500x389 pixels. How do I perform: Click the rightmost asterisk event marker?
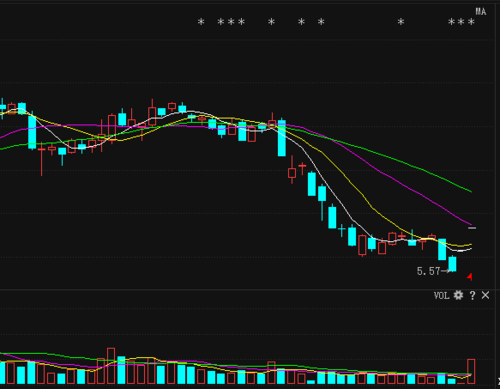471,22
